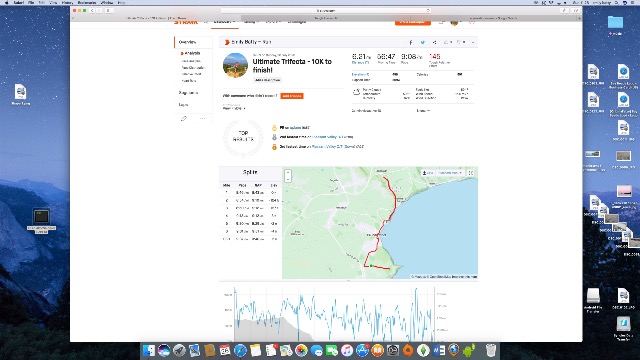Image resolution: width=640 pixels, height=360 pixels.
Task: Share activity on Facebook
Action: pyautogui.click(x=411, y=42)
